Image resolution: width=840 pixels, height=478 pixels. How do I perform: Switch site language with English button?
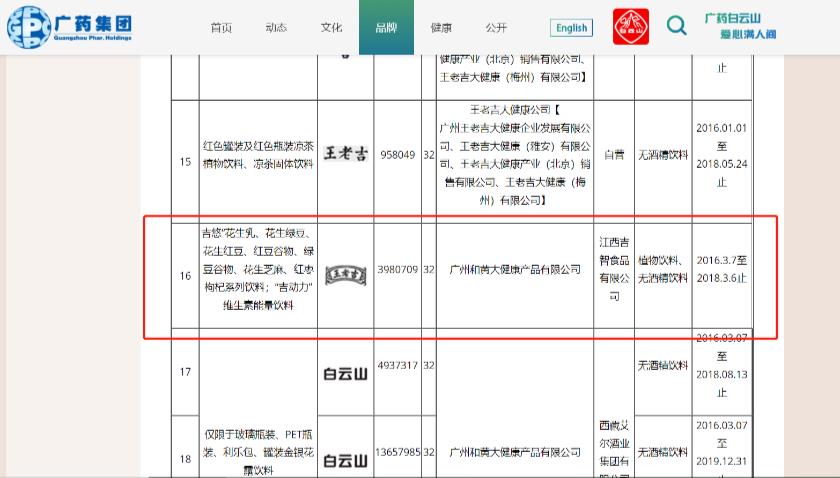[x=571, y=28]
